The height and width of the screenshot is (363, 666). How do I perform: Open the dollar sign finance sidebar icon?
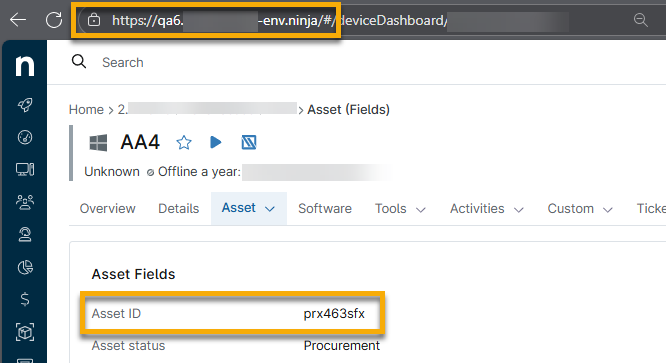pos(25,299)
